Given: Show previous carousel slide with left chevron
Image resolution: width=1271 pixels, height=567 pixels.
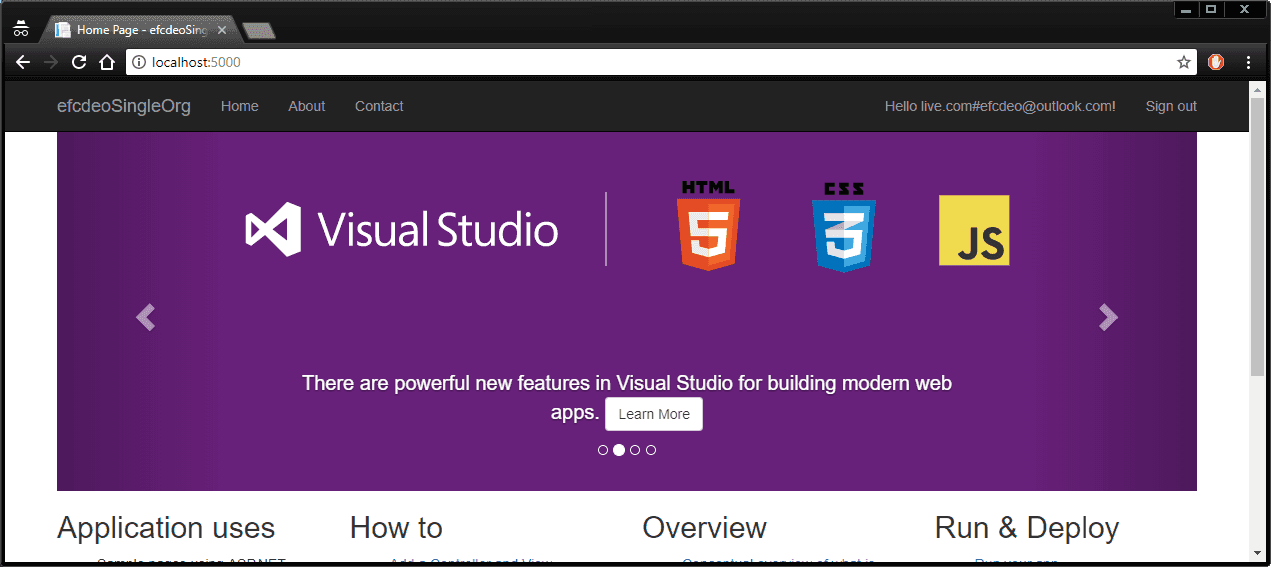Looking at the screenshot, I should 146,317.
